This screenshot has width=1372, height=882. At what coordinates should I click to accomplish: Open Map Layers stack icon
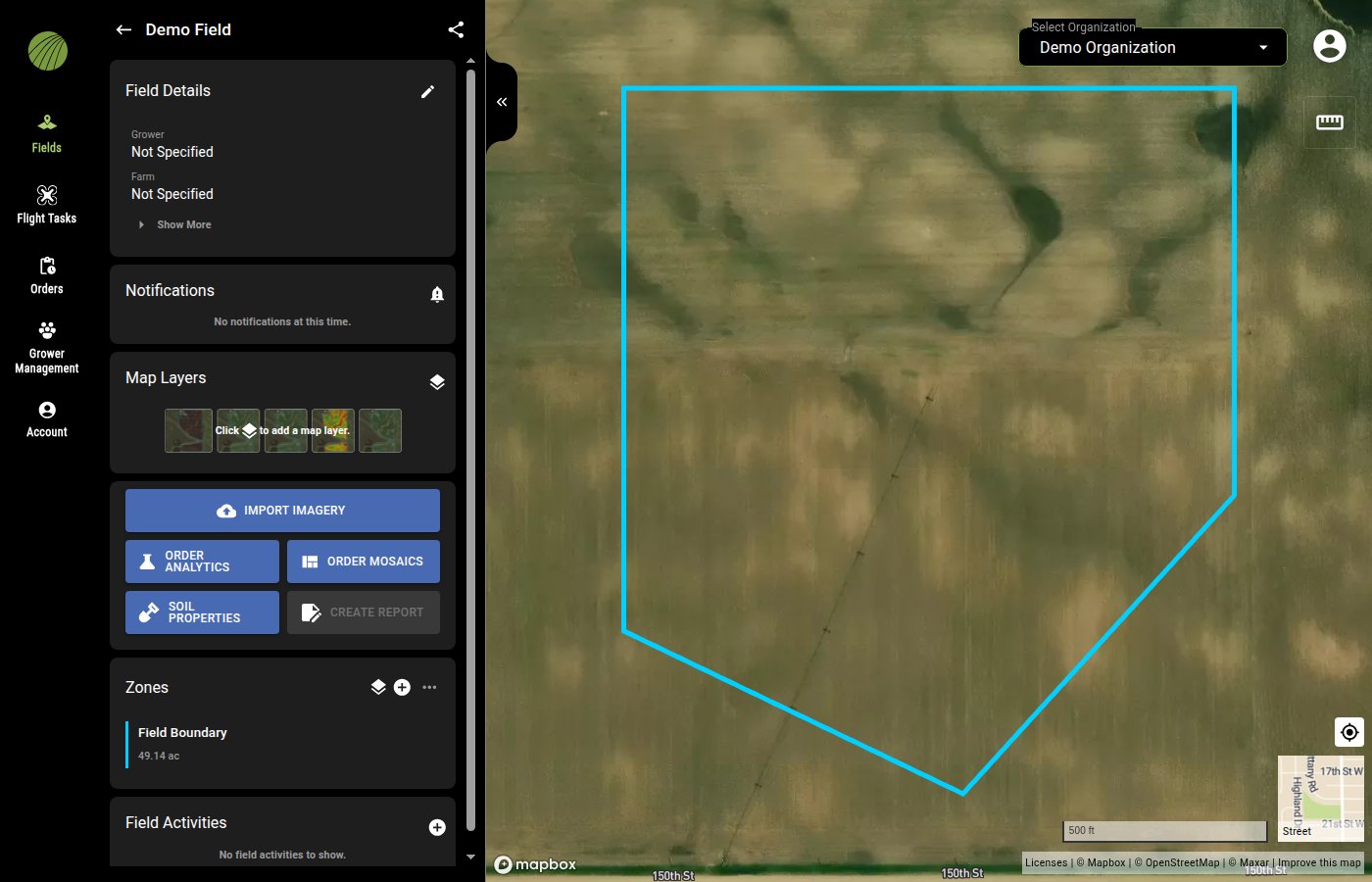pyautogui.click(x=437, y=382)
